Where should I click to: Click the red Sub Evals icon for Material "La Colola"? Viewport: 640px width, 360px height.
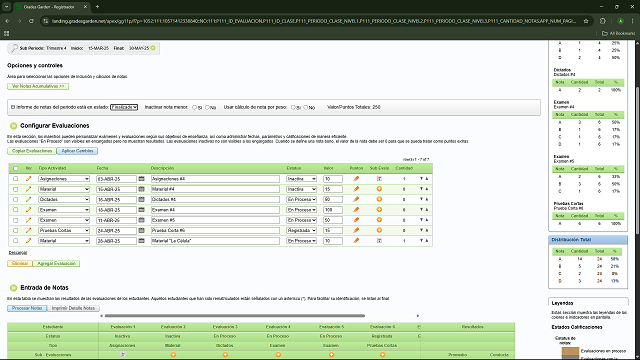[x=379, y=241]
